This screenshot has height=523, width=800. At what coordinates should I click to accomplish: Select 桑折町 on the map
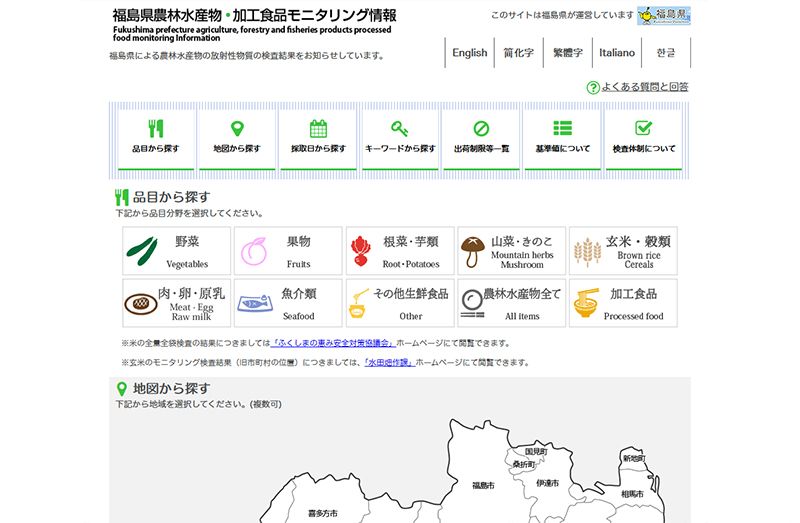524,464
